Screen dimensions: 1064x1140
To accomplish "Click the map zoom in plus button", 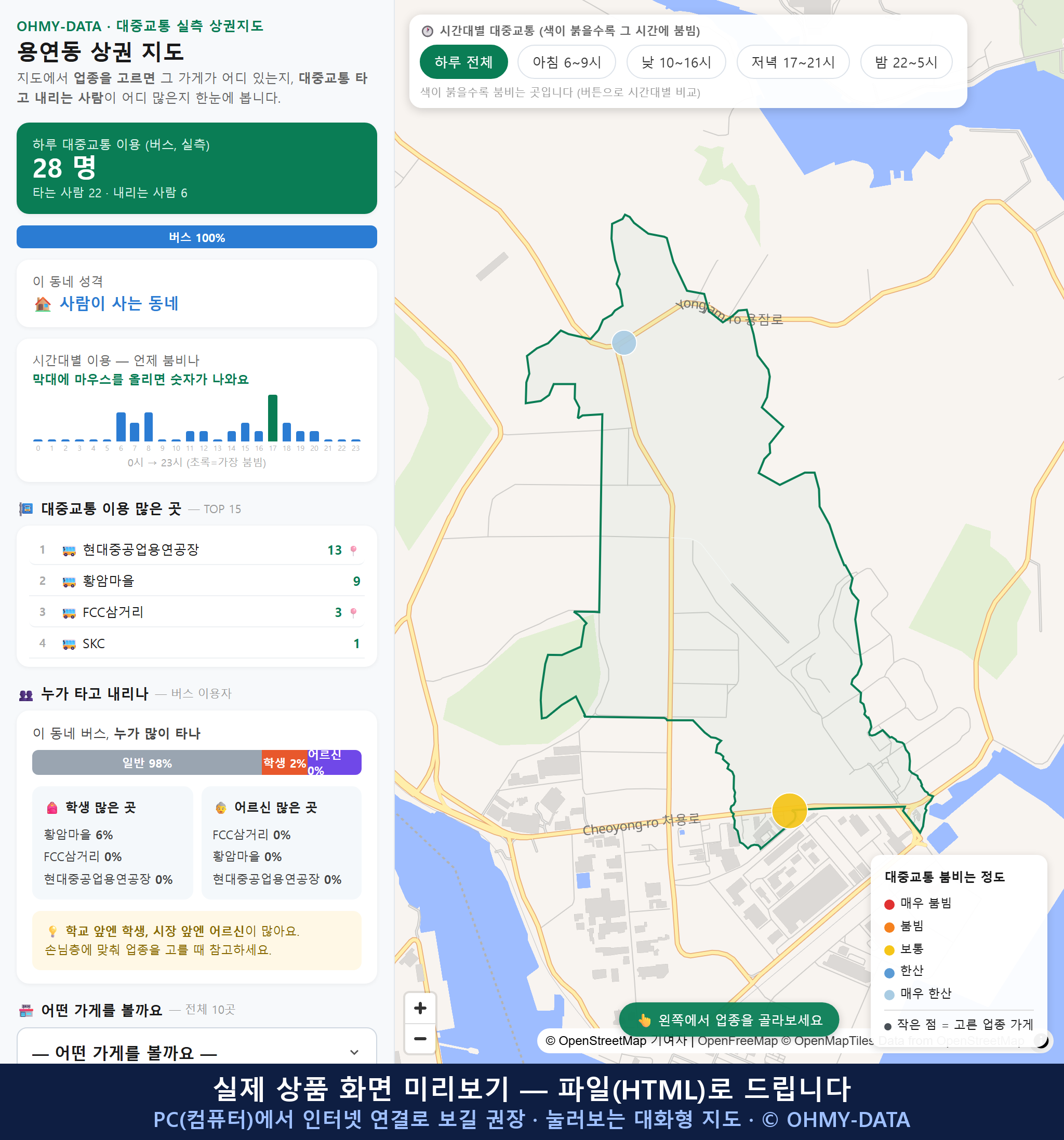I will (x=420, y=1008).
